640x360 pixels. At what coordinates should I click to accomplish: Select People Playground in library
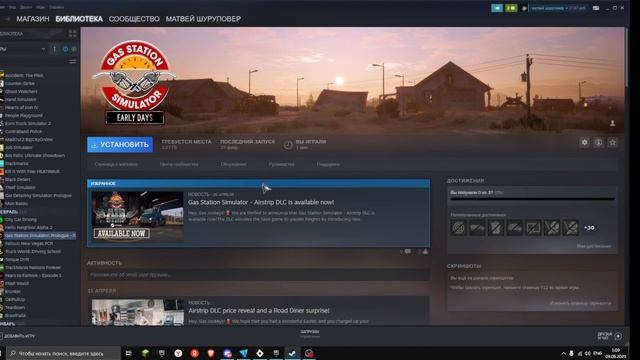click(x=24, y=116)
